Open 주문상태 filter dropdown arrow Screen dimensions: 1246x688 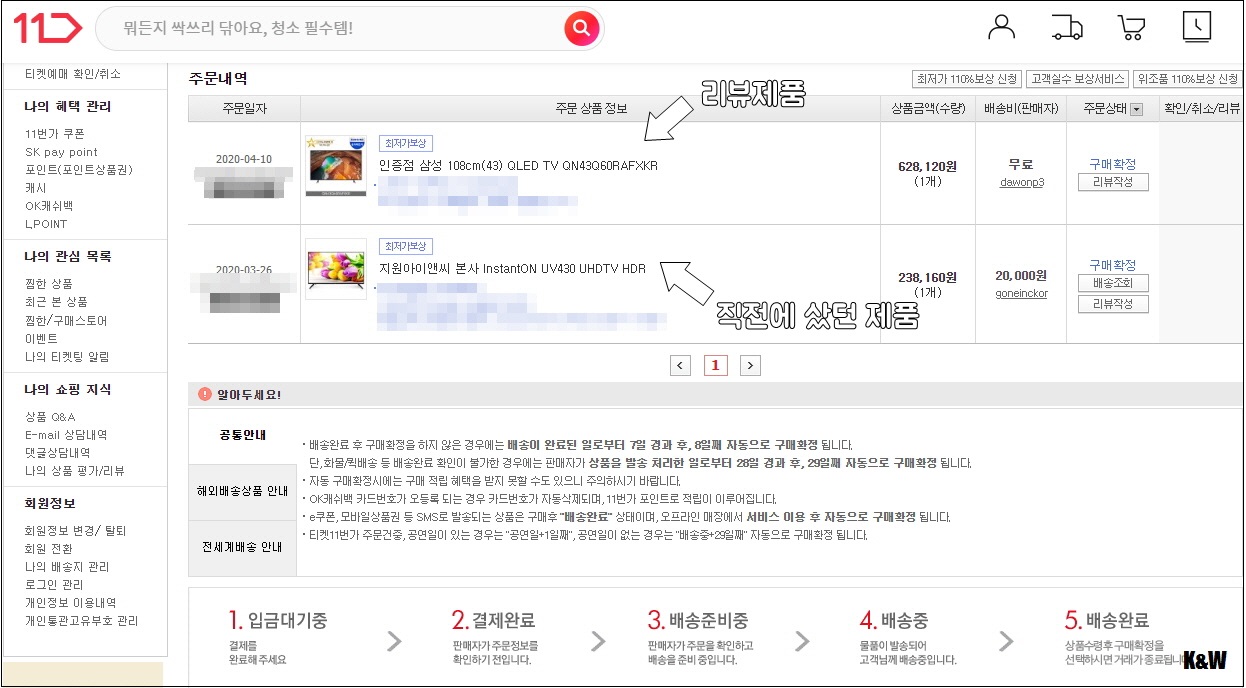1136,109
